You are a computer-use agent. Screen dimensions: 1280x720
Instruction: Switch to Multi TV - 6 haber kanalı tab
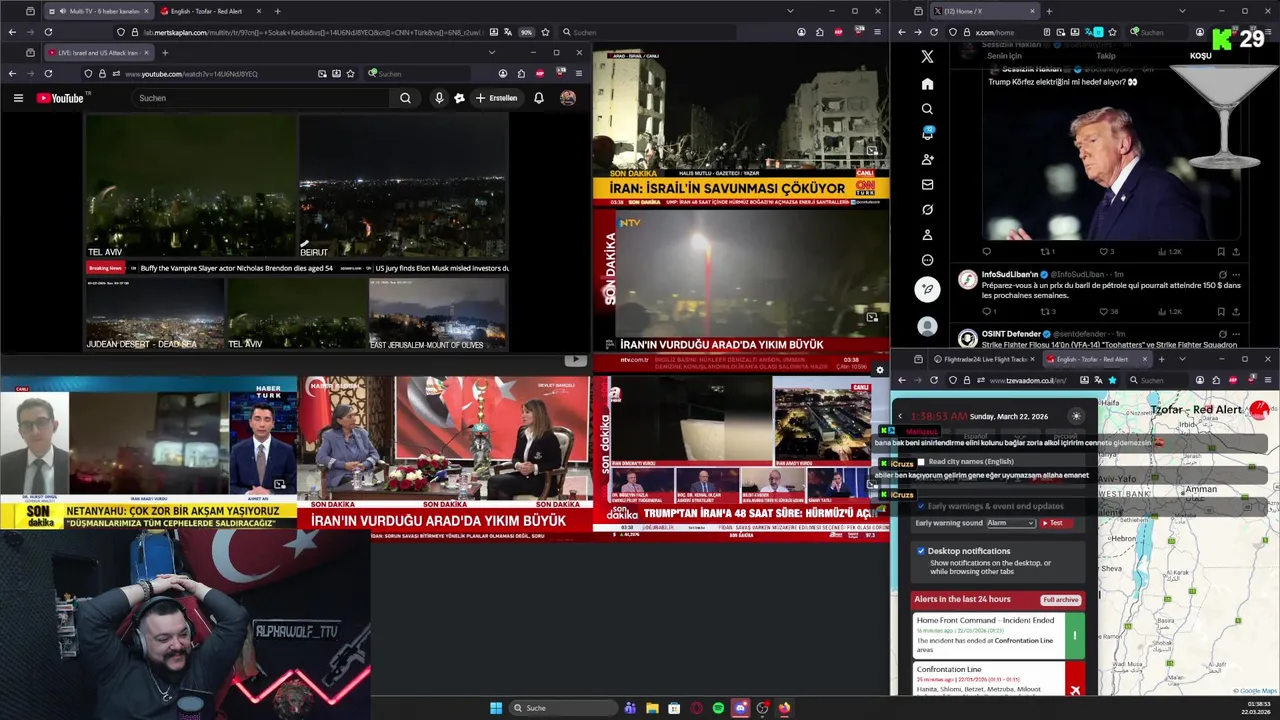[98, 11]
